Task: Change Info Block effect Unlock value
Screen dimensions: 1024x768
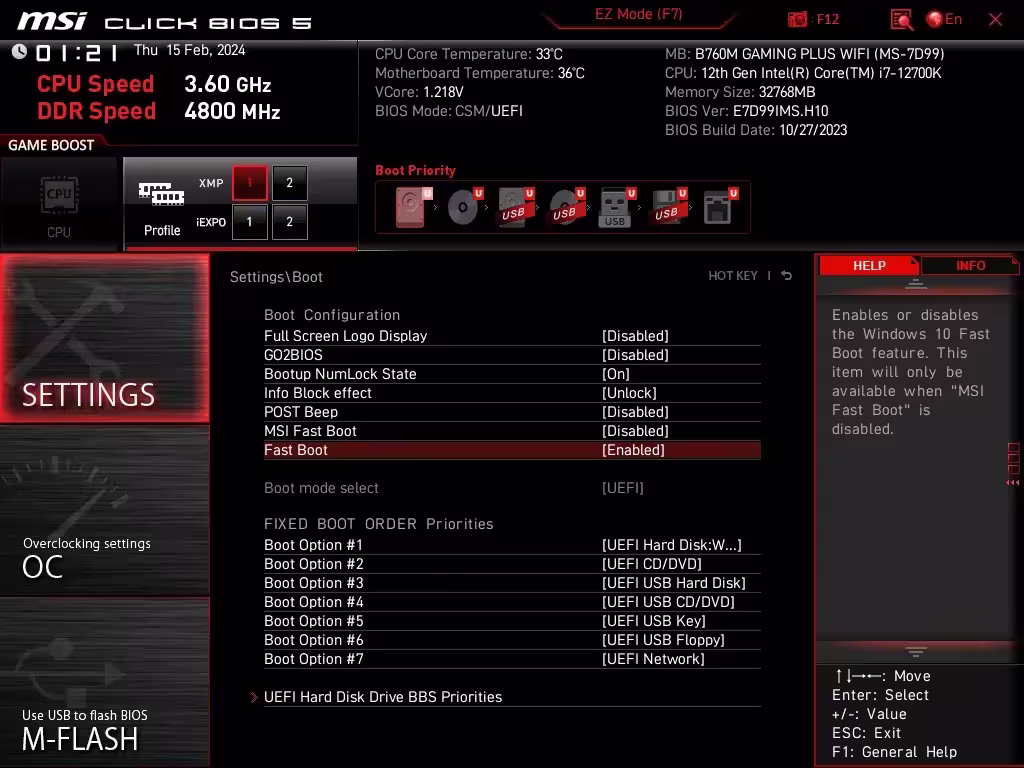Action: click(x=630, y=392)
